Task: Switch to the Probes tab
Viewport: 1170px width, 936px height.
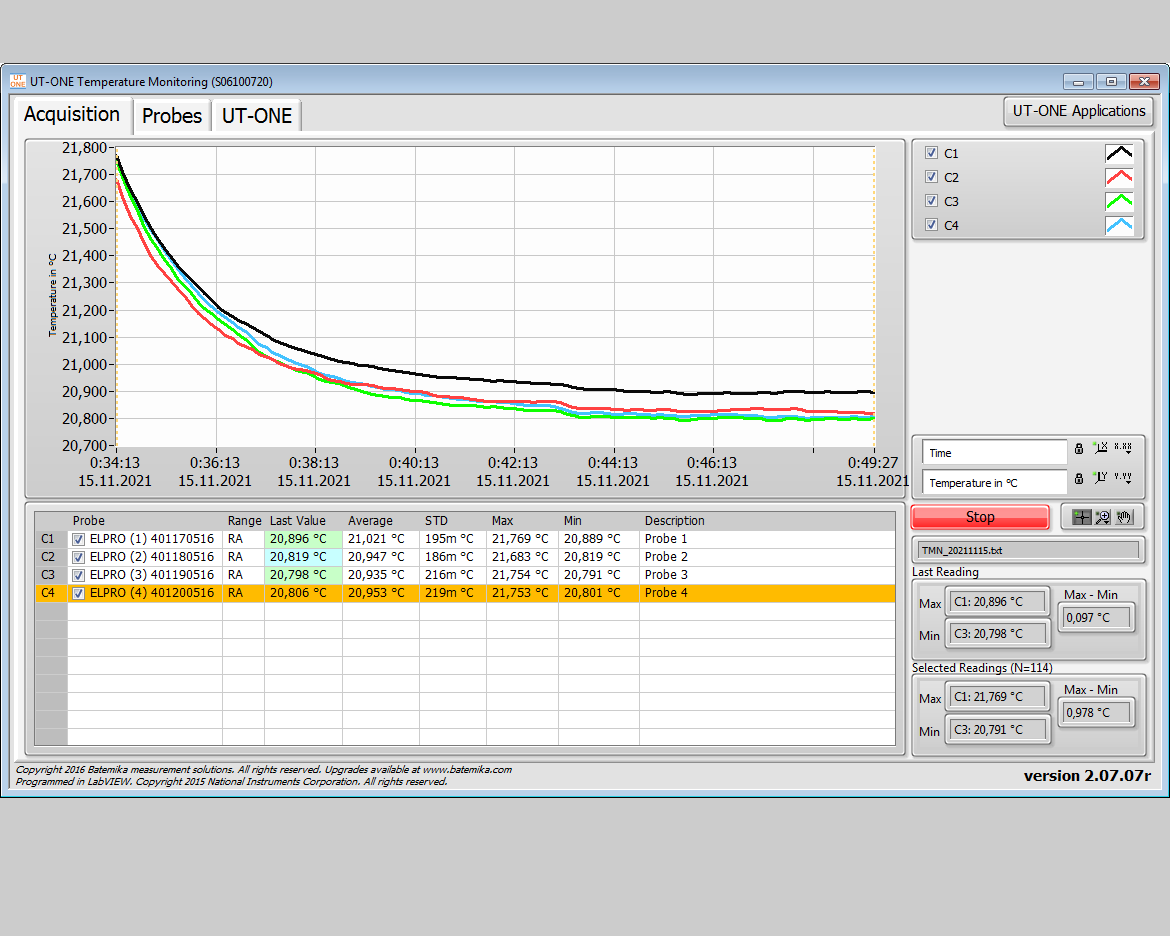Action: point(171,116)
